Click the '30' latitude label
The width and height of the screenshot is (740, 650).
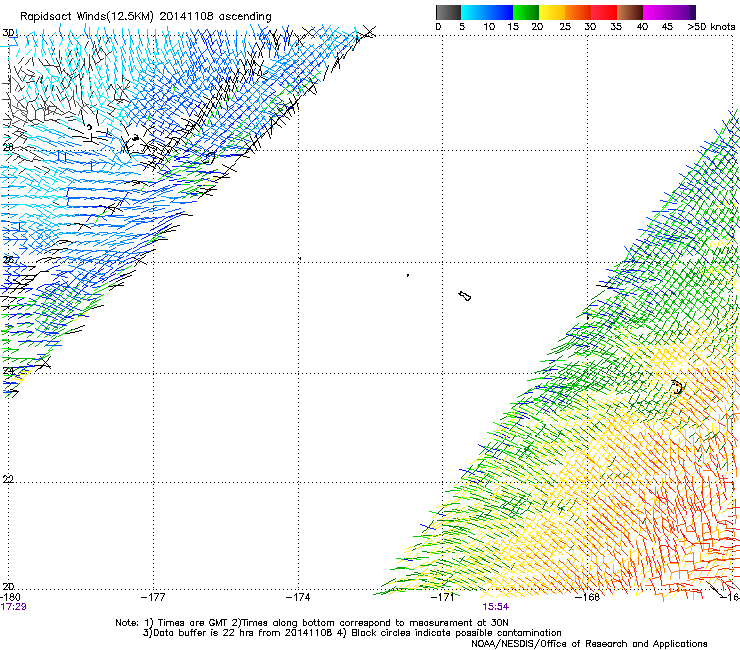tap(8, 33)
